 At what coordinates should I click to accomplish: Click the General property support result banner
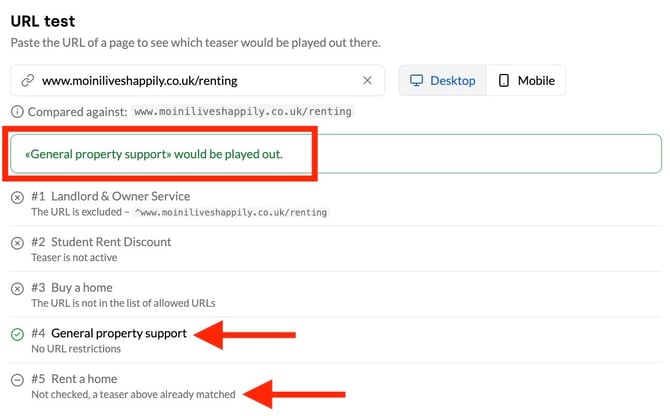click(336, 154)
